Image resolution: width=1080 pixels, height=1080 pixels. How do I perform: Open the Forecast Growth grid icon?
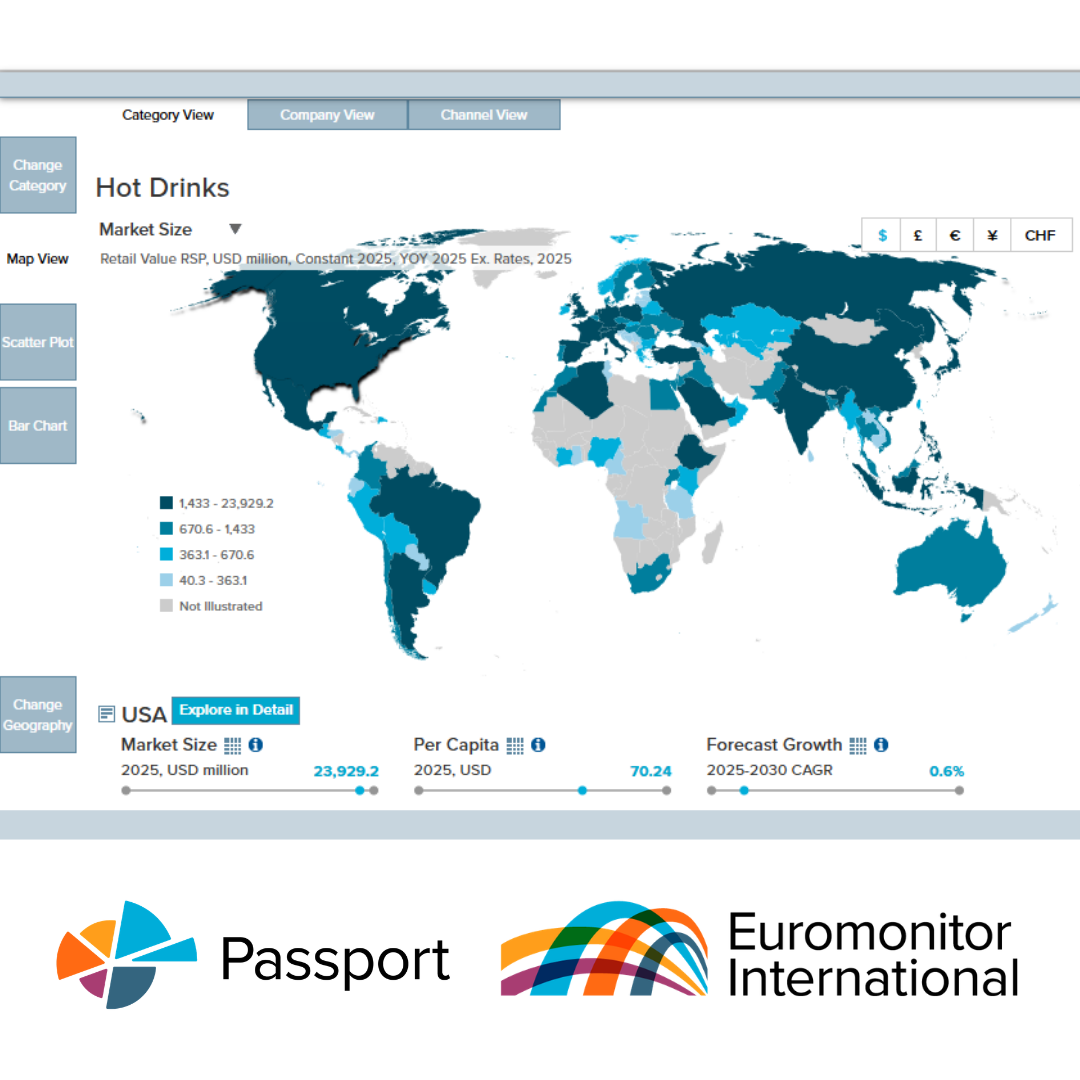(x=858, y=745)
